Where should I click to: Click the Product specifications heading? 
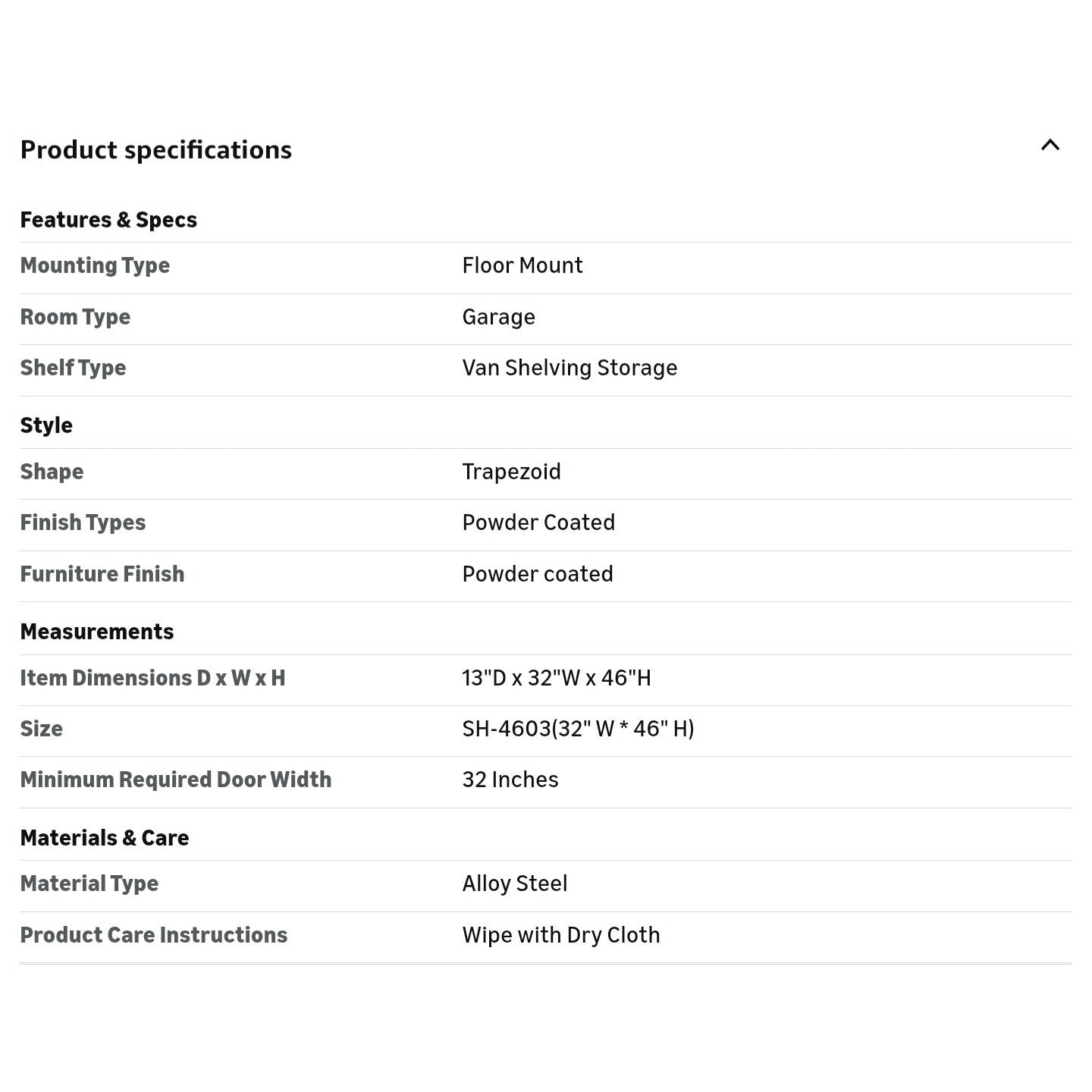155,150
